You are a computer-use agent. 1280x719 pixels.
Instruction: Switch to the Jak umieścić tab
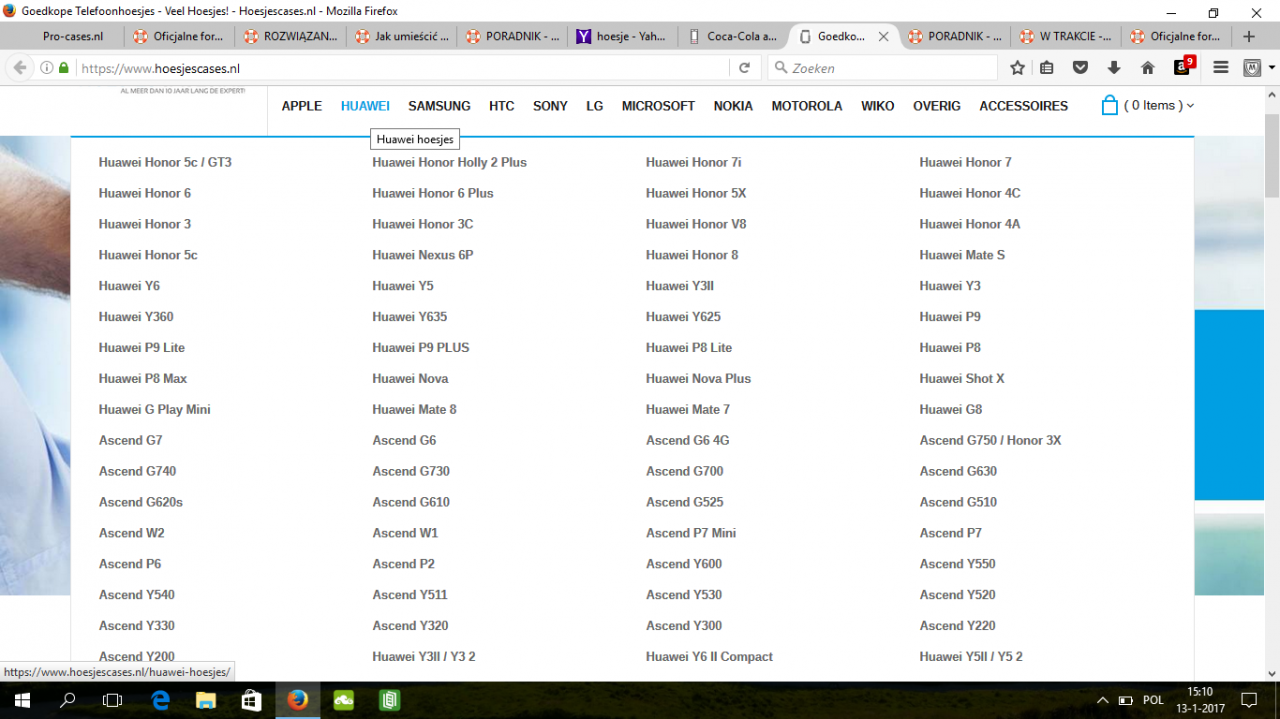[x=401, y=36]
